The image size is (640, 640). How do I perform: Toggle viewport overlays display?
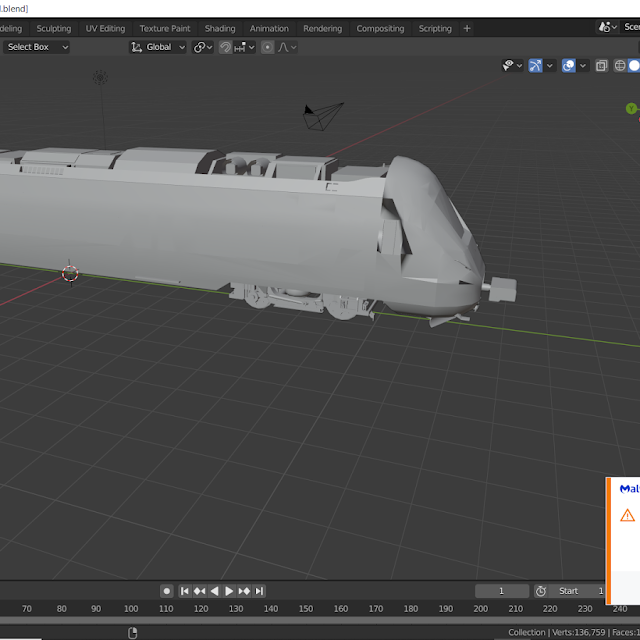click(568, 66)
